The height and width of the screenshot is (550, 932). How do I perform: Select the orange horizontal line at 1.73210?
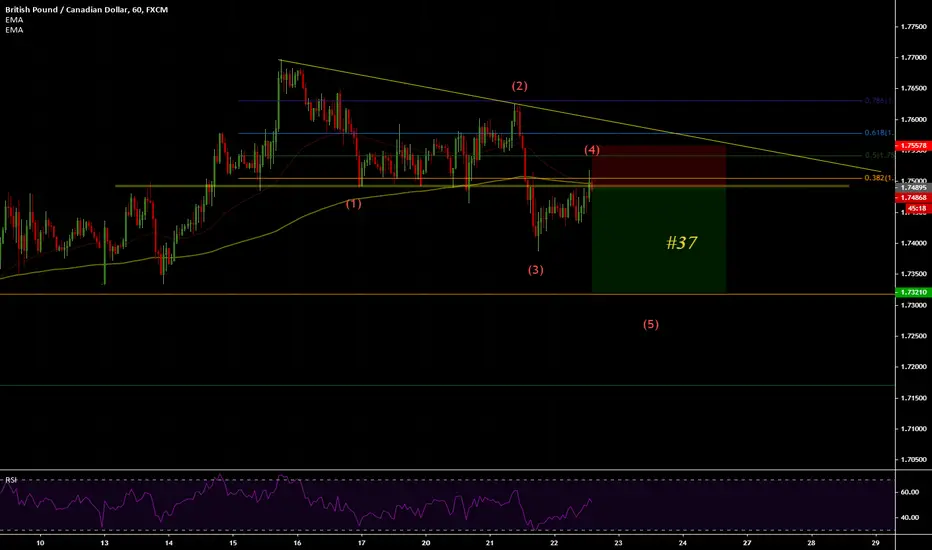point(446,294)
